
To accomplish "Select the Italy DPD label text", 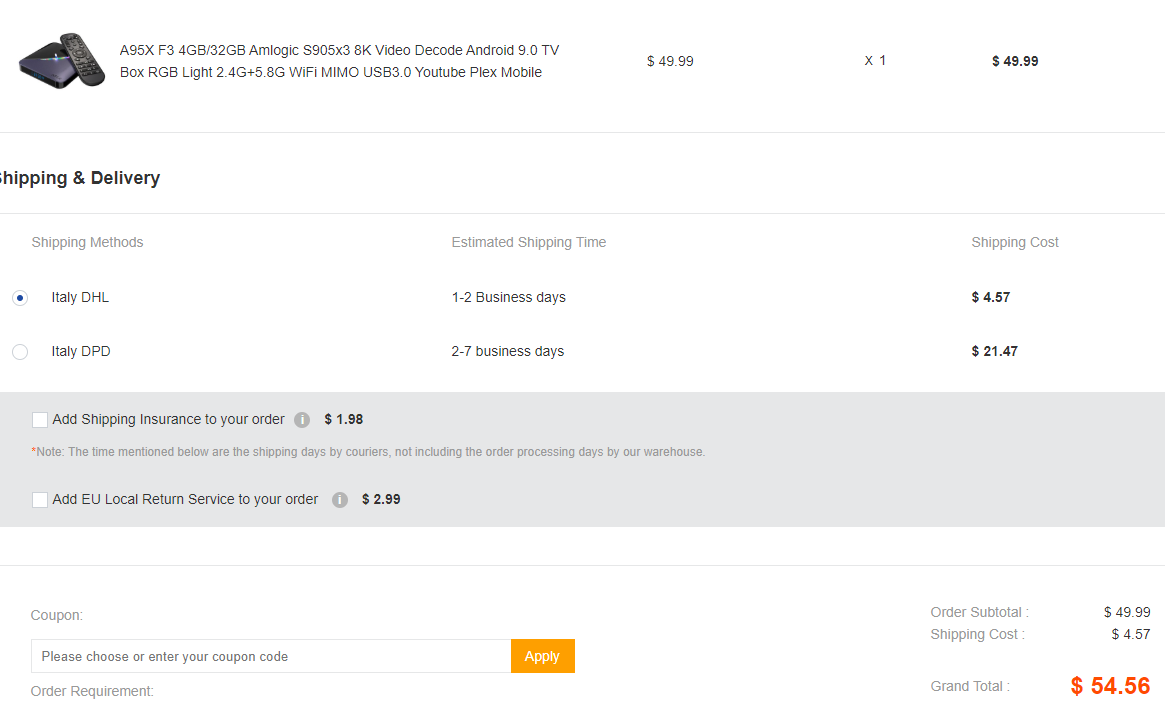I will pos(81,351).
